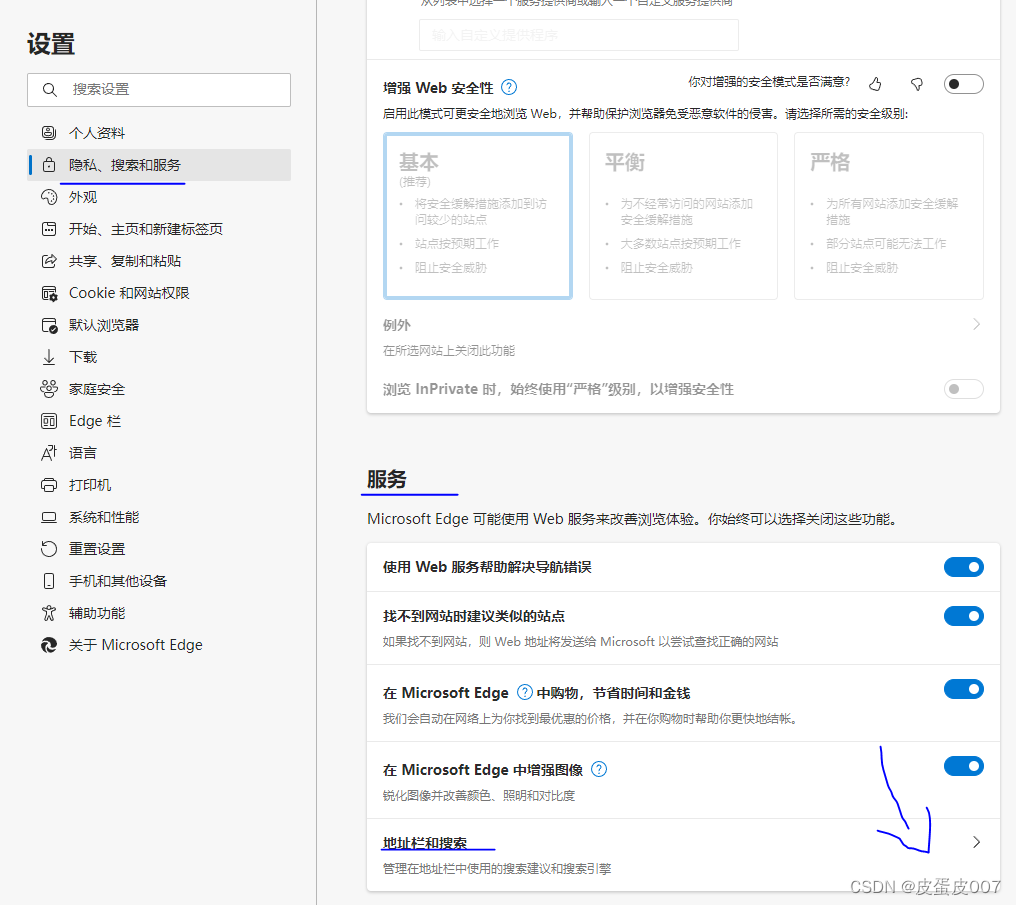The image size is (1016, 905).
Task: Click the printer icon for 打印机
Action: [x=49, y=485]
